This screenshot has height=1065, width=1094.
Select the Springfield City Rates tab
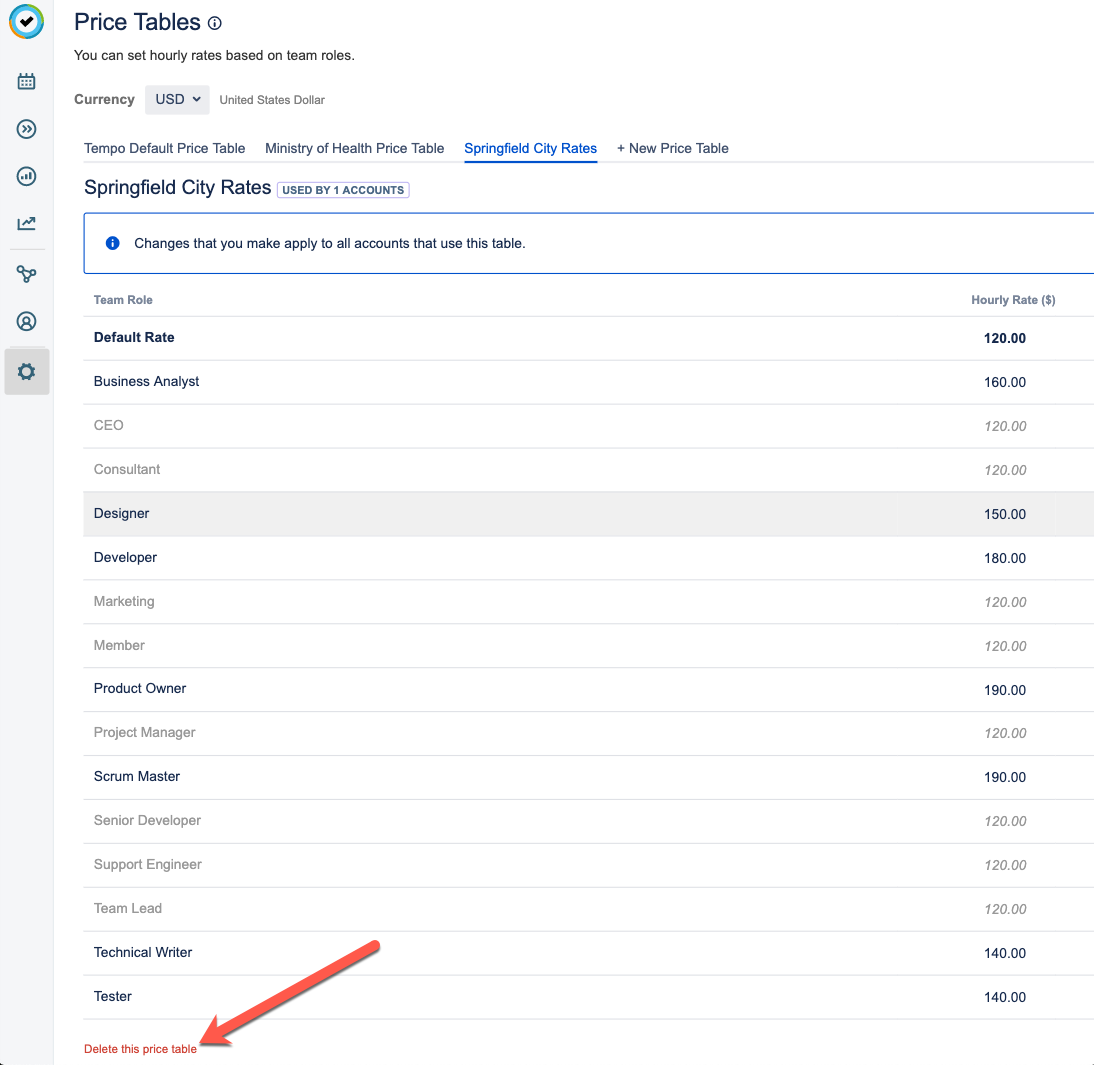tap(530, 148)
